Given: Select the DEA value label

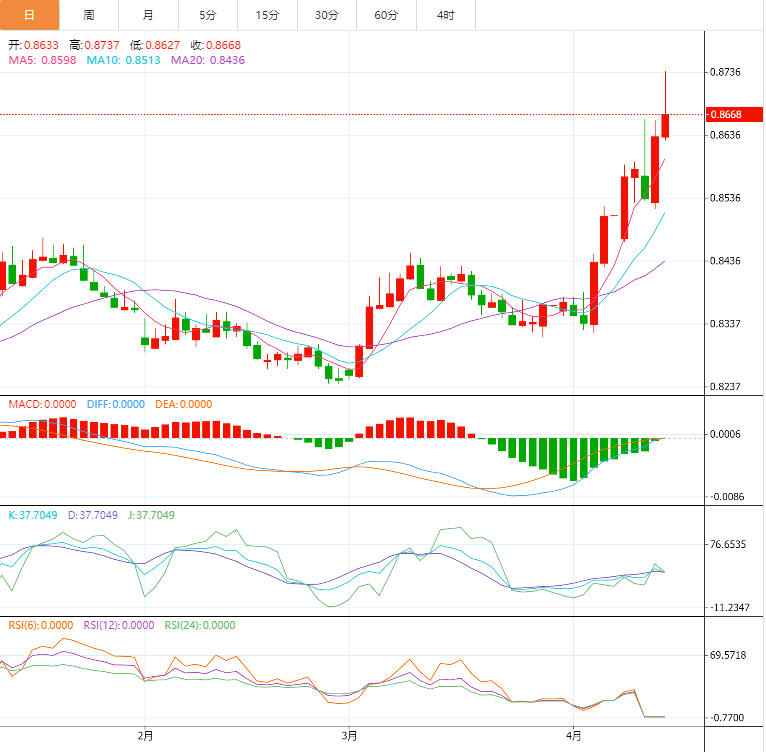Looking at the screenshot, I should [x=183, y=404].
